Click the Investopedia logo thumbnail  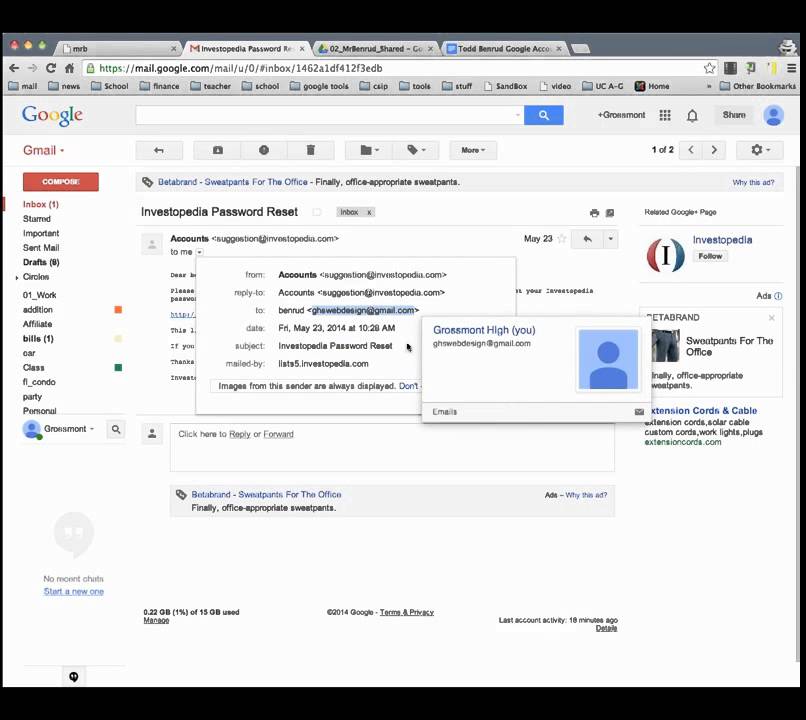click(x=666, y=255)
